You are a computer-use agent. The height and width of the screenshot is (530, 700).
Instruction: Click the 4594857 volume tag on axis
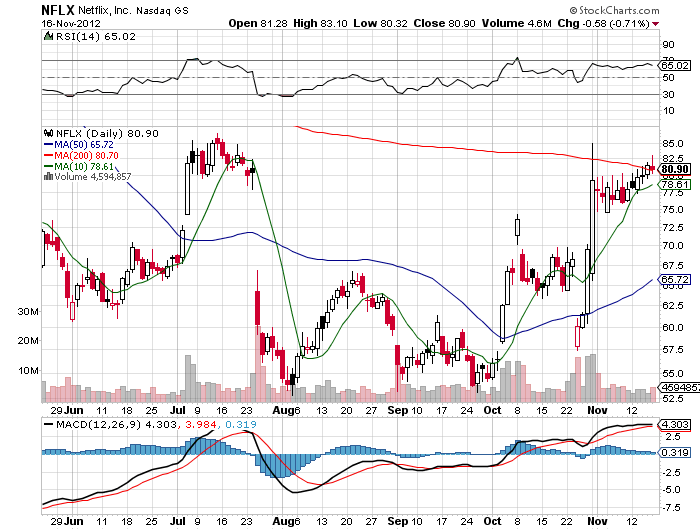679,387
